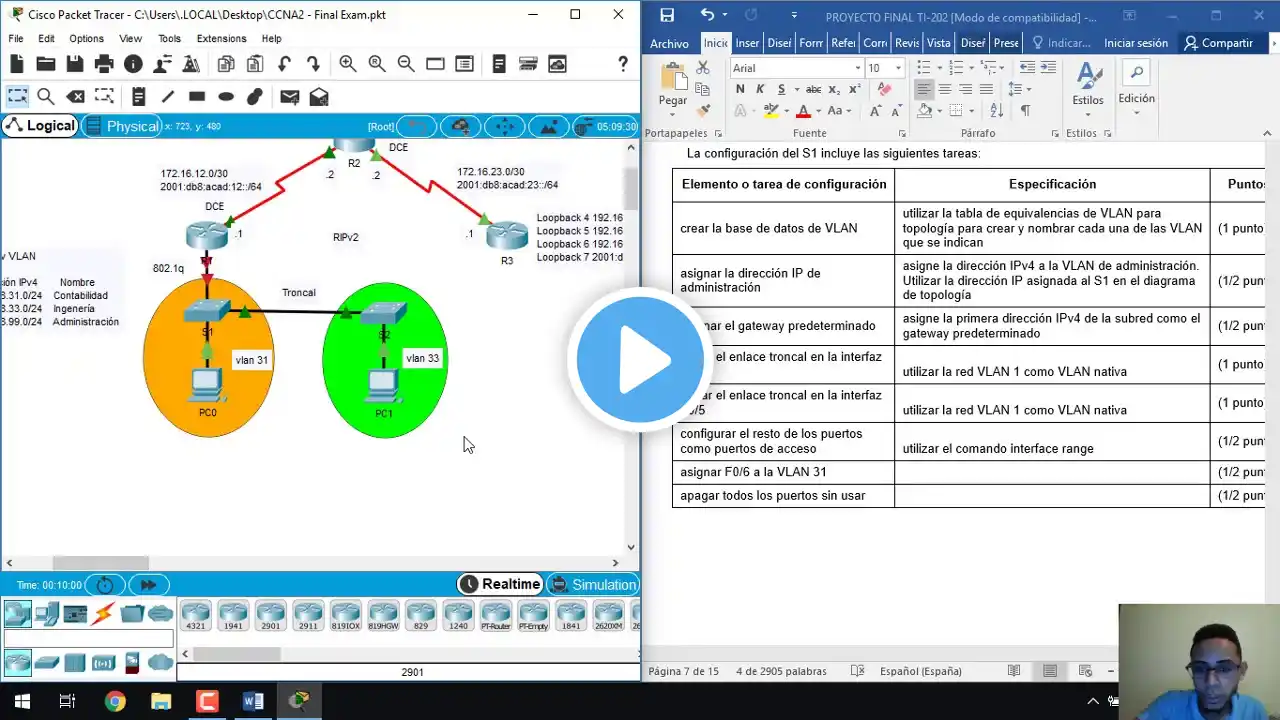Select the Draw Ellipse tool

pyautogui.click(x=226, y=97)
